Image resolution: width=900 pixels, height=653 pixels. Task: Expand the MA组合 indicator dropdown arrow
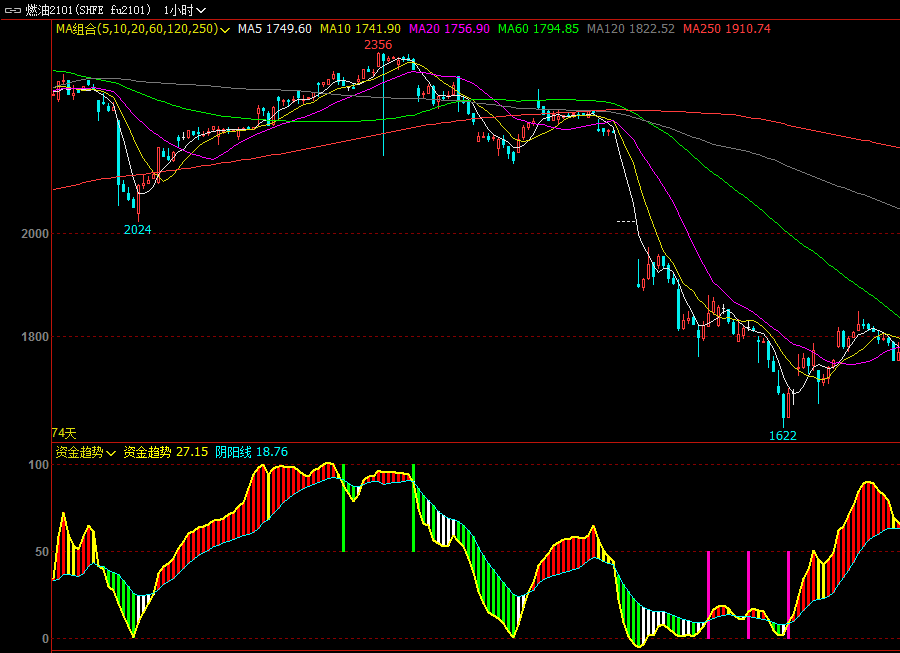(225, 30)
